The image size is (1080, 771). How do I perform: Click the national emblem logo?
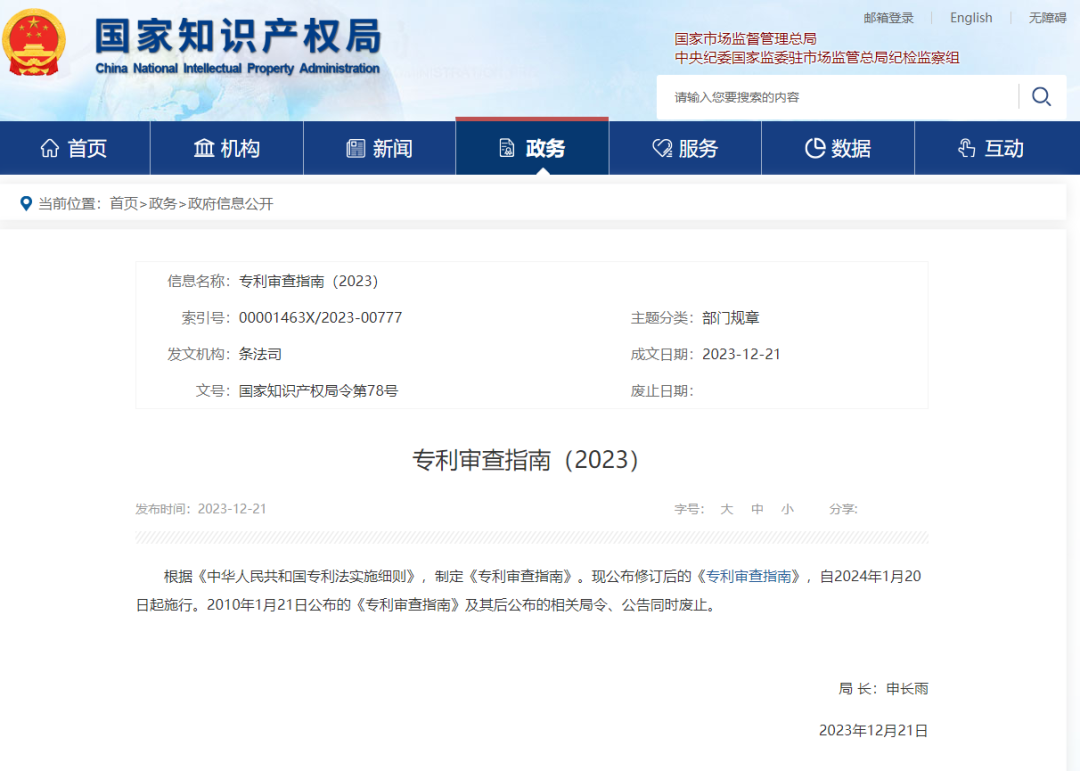[x=35, y=43]
